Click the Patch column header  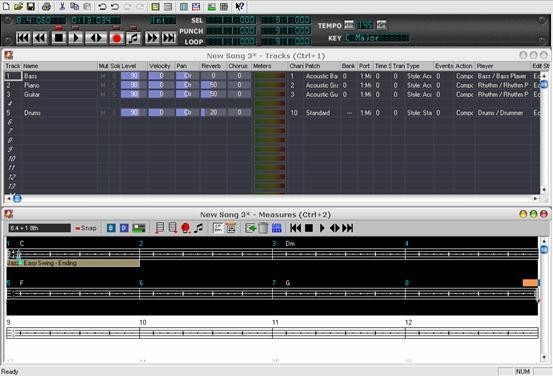point(321,66)
